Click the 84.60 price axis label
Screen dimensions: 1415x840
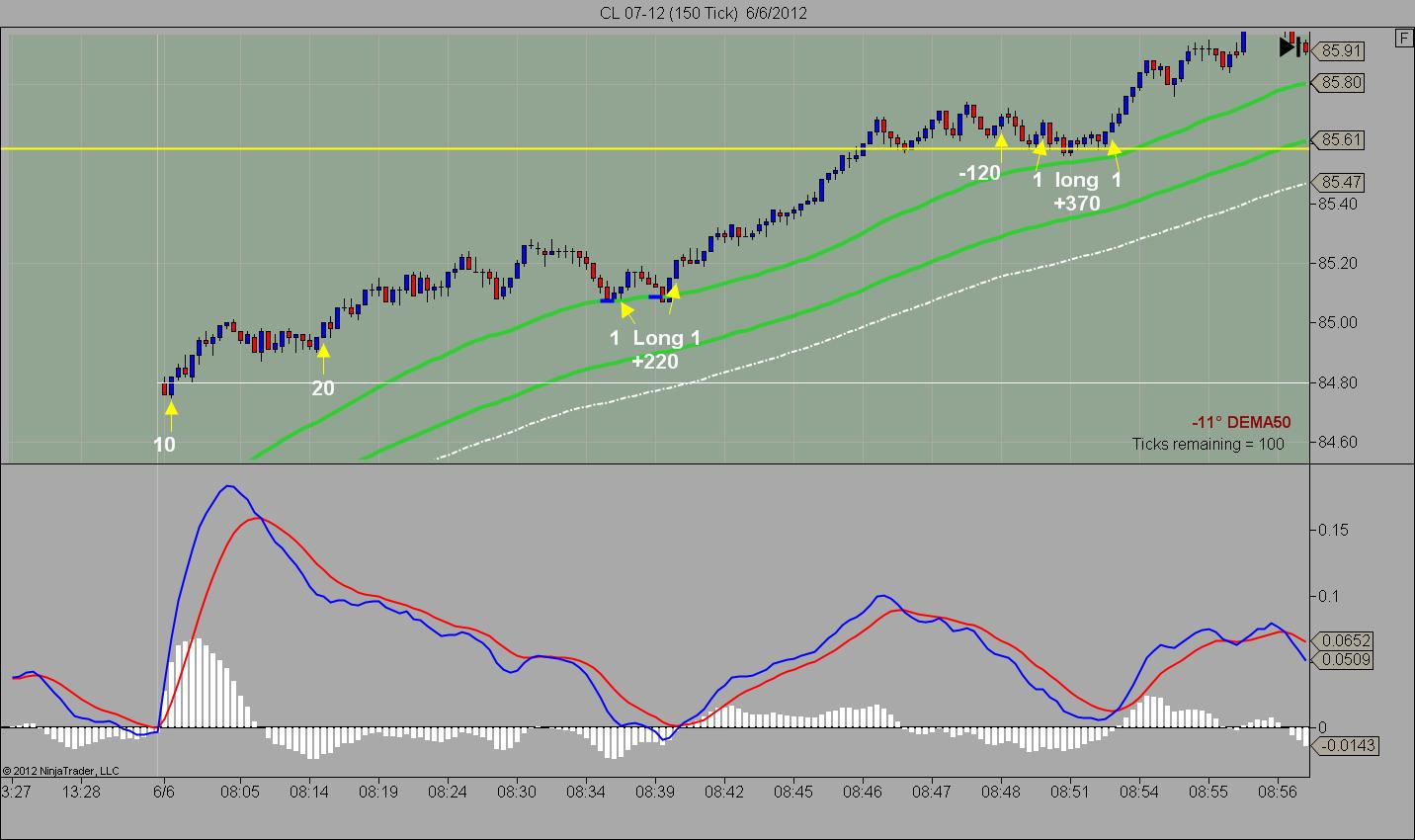1337,442
